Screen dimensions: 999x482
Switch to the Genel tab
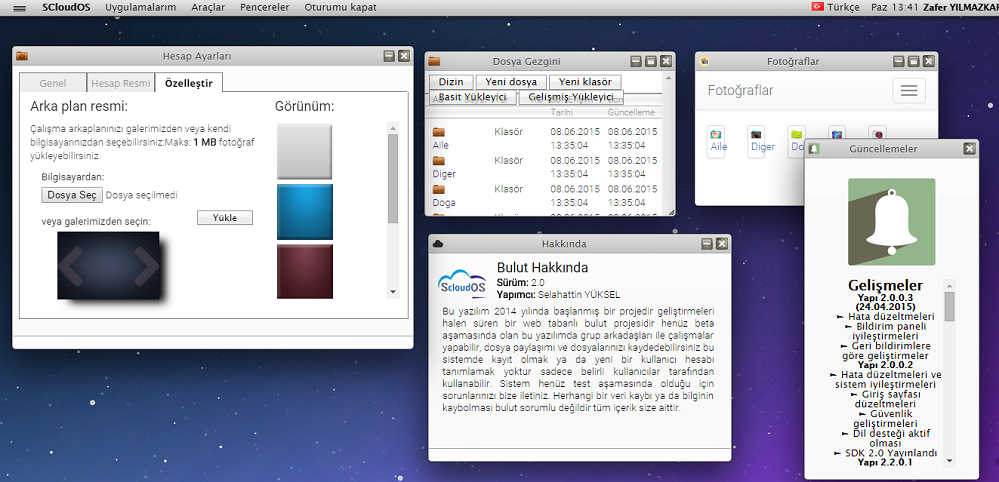[x=52, y=83]
